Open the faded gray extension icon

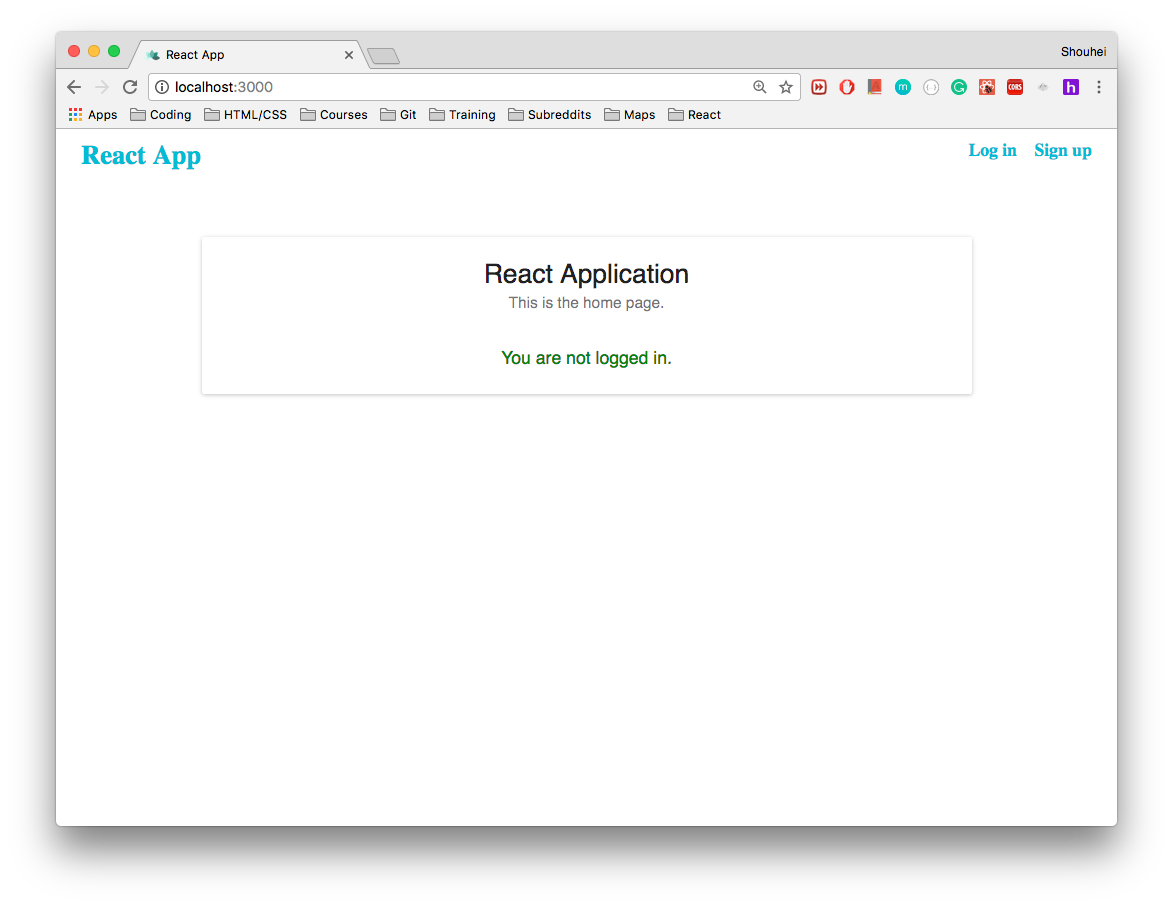1043,87
